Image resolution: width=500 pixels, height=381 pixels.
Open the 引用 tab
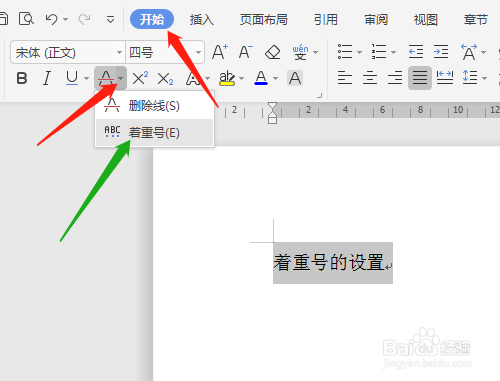pos(326,20)
